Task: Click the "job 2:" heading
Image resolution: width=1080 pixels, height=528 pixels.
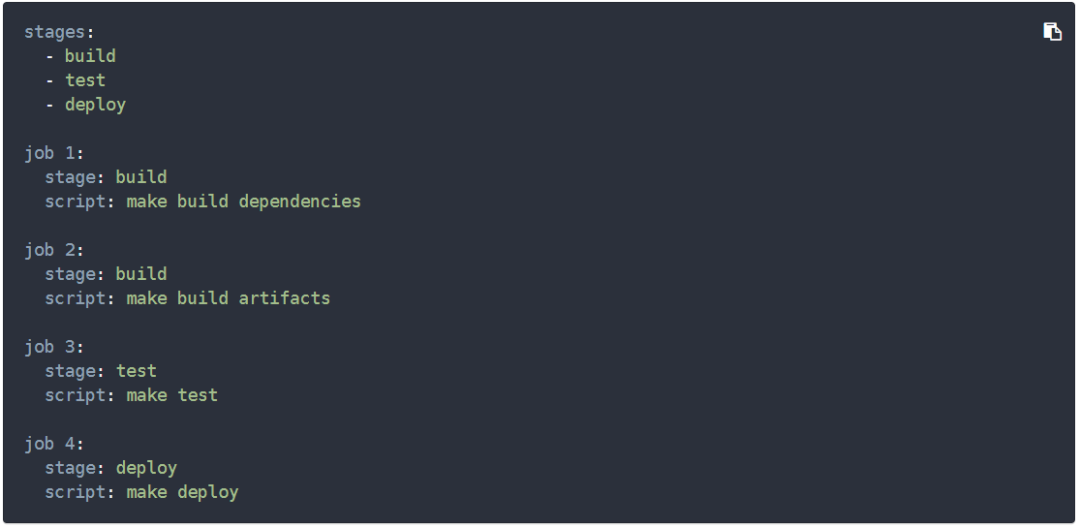Action: 54,250
